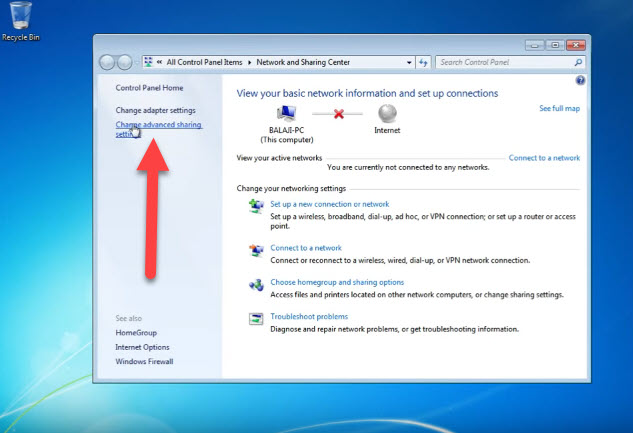This screenshot has width=633, height=433.
Task: Click the 'Change your networking settings' heading
Action: [x=291, y=188]
